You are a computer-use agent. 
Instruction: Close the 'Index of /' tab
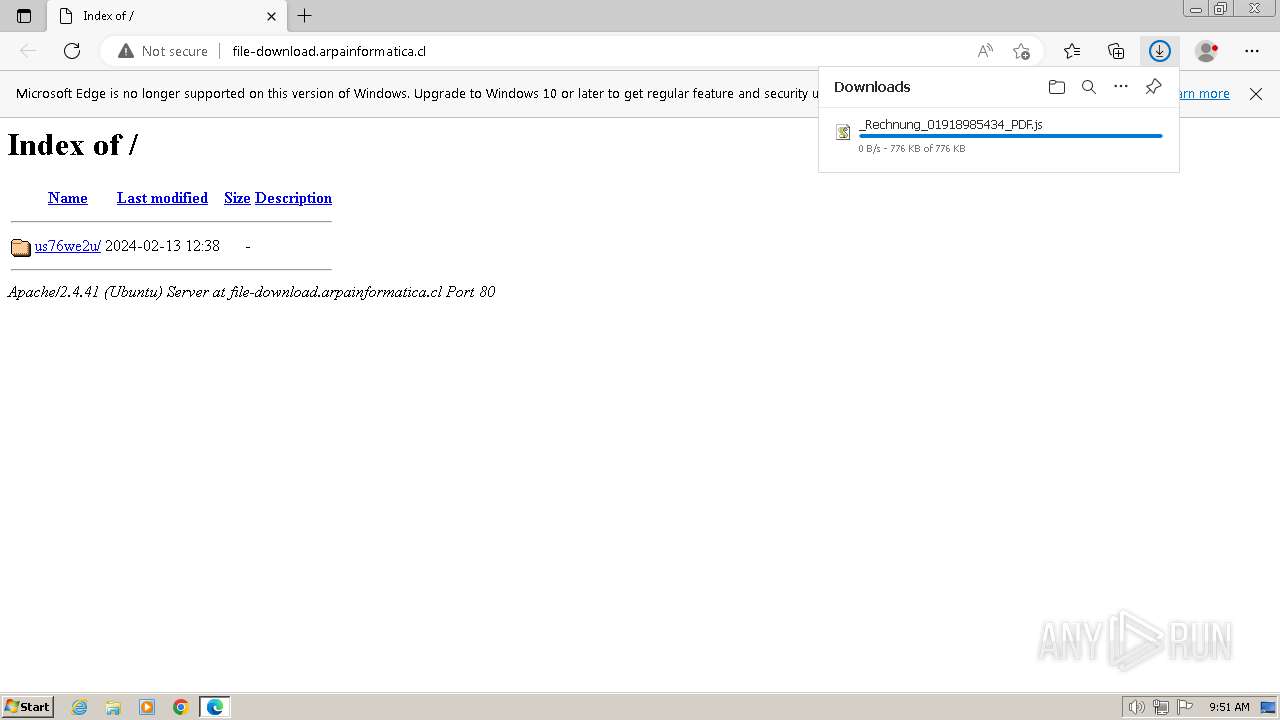pyautogui.click(x=271, y=16)
